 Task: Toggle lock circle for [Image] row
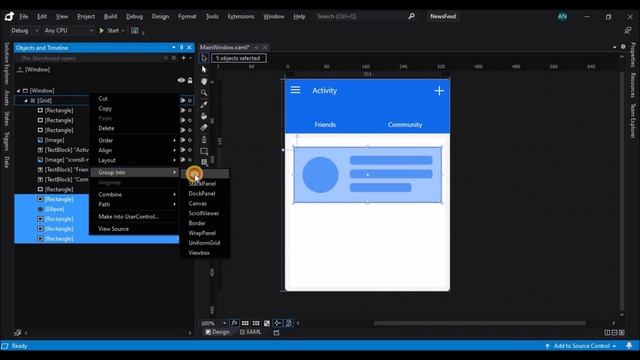coord(189,140)
